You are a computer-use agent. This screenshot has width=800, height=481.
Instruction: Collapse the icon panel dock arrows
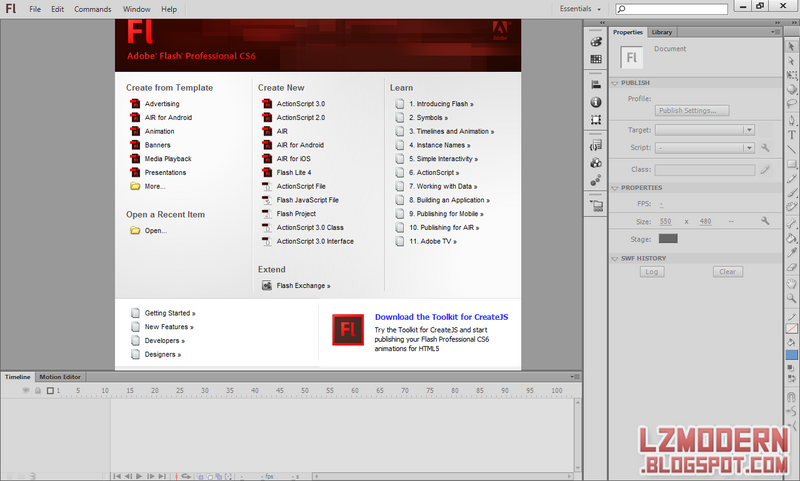603,23
